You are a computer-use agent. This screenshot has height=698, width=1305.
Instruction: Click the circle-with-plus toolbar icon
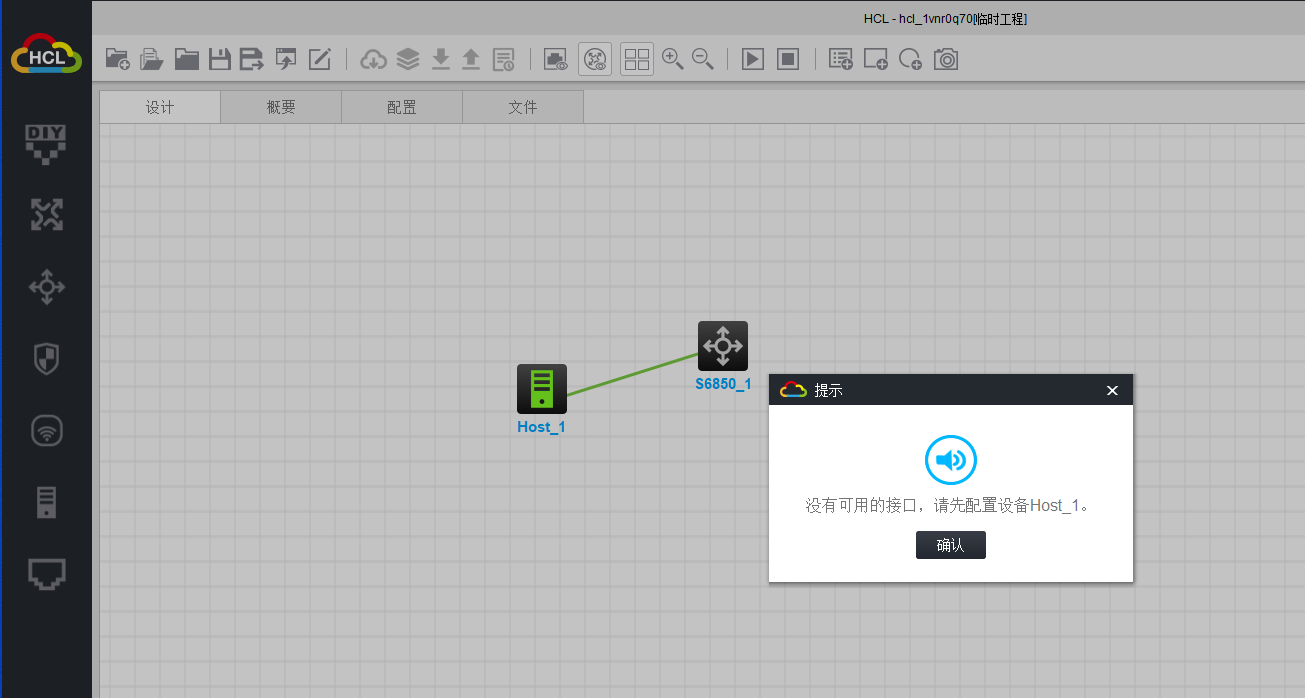pyautogui.click(x=910, y=59)
